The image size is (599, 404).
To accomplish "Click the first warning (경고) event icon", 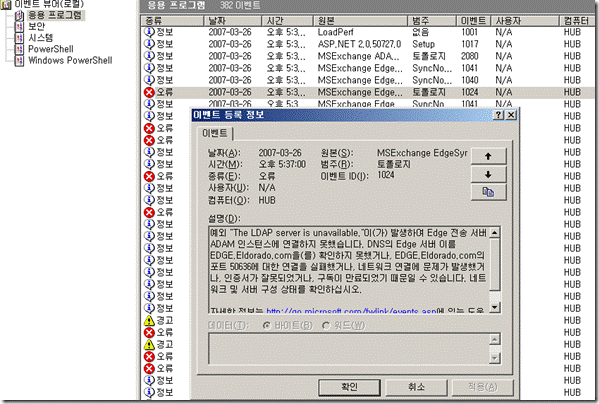I will [149, 320].
